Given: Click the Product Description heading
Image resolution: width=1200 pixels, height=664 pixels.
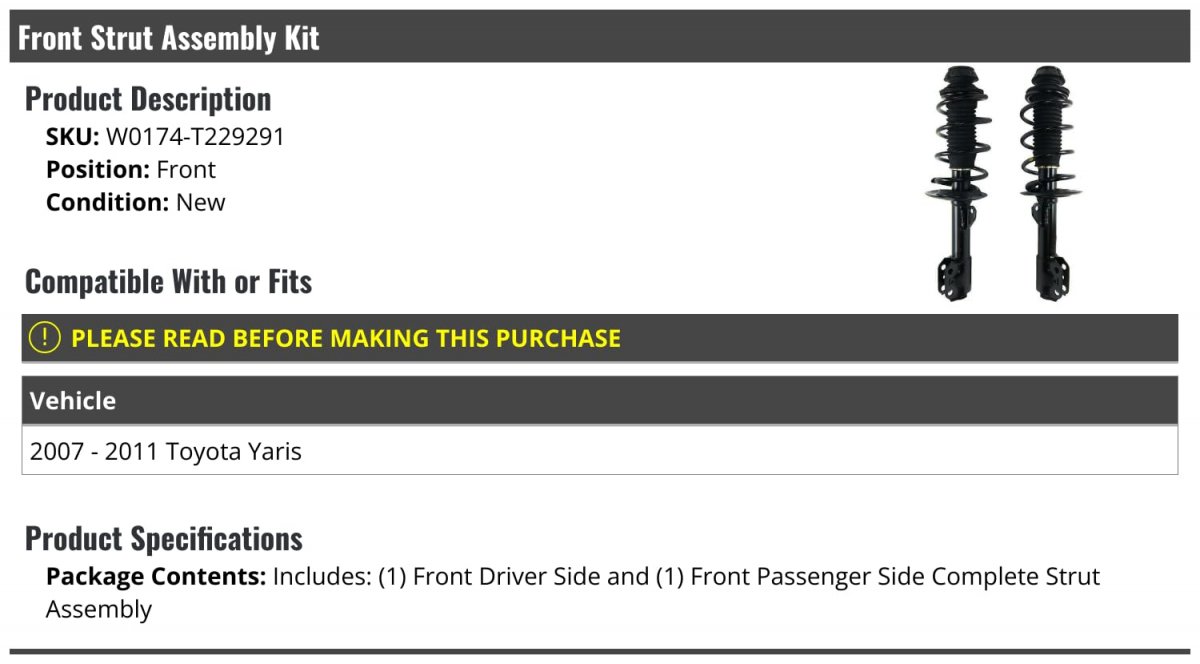Looking at the screenshot, I should pos(148,99).
